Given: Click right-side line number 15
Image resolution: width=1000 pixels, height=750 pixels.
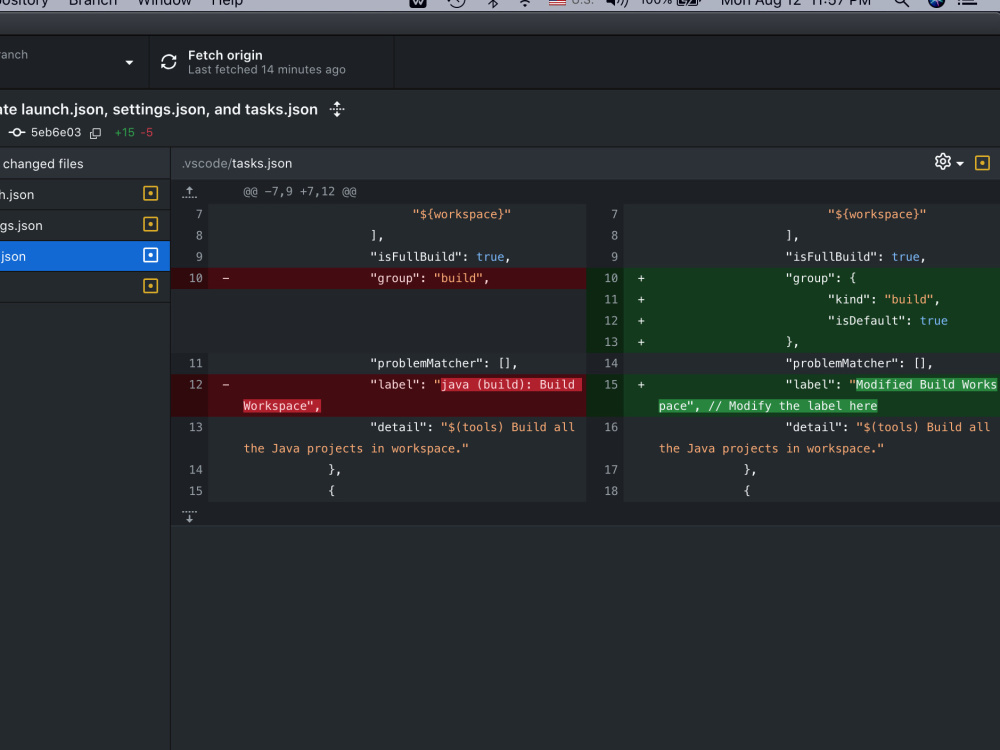Looking at the screenshot, I should 611,385.
